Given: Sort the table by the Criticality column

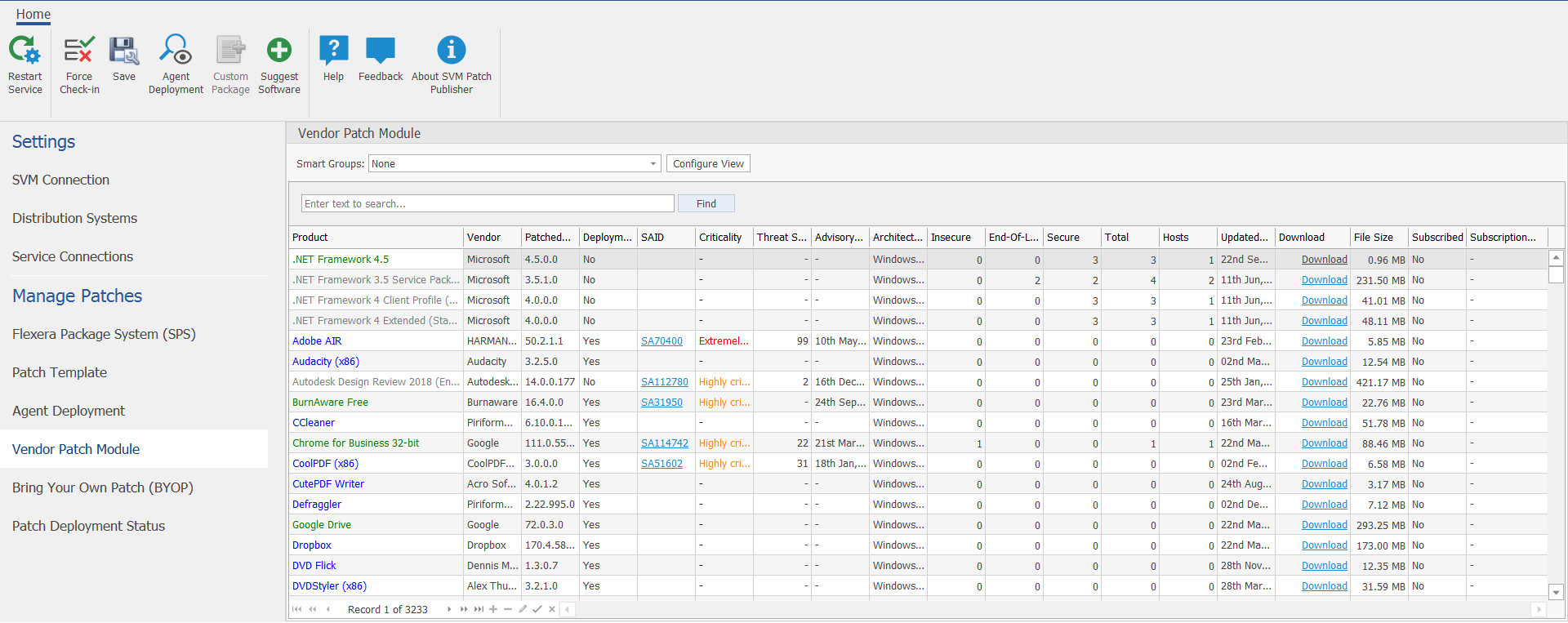Looking at the screenshot, I should pos(720,238).
